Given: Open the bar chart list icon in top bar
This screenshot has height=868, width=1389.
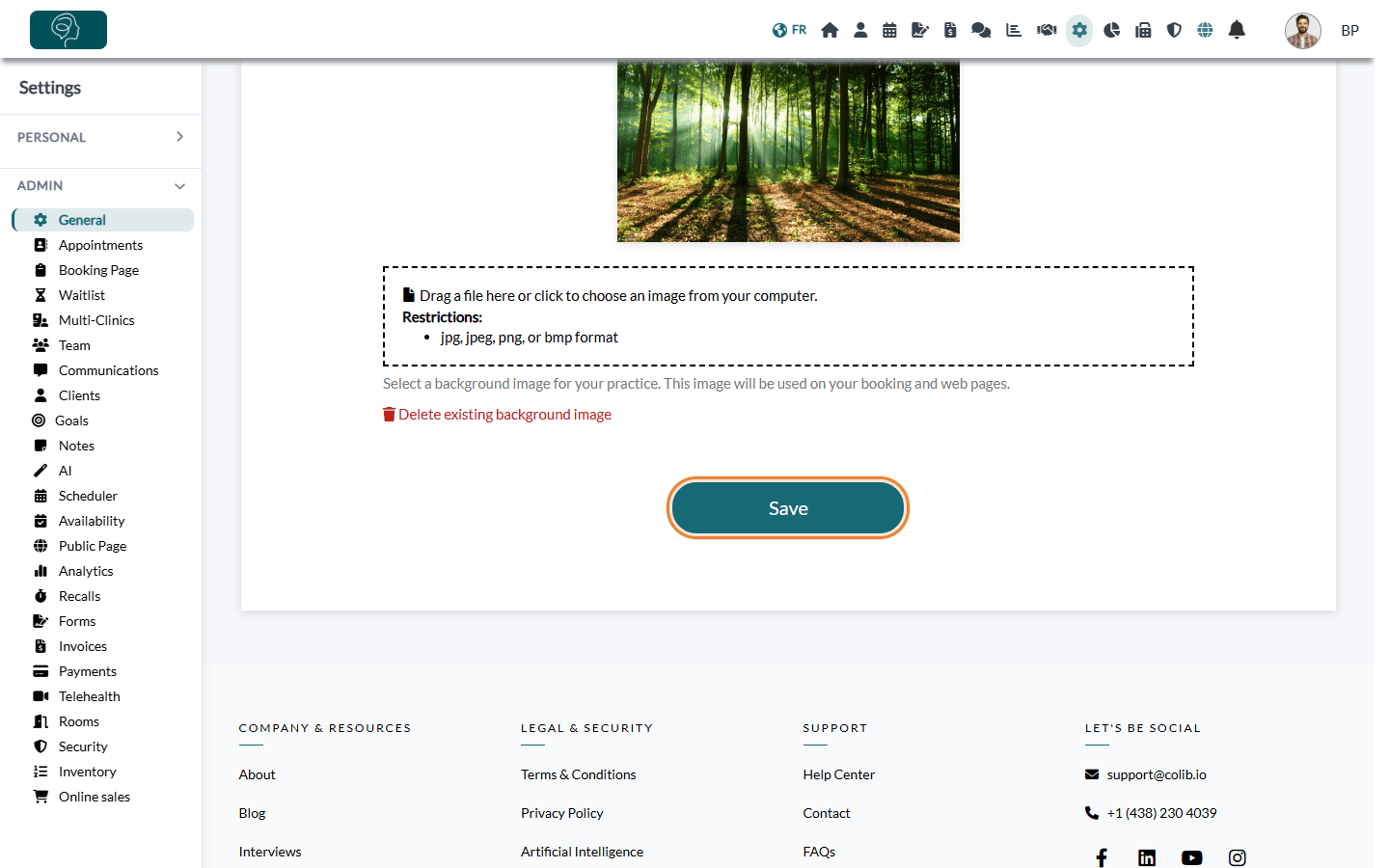Looking at the screenshot, I should click(1014, 30).
